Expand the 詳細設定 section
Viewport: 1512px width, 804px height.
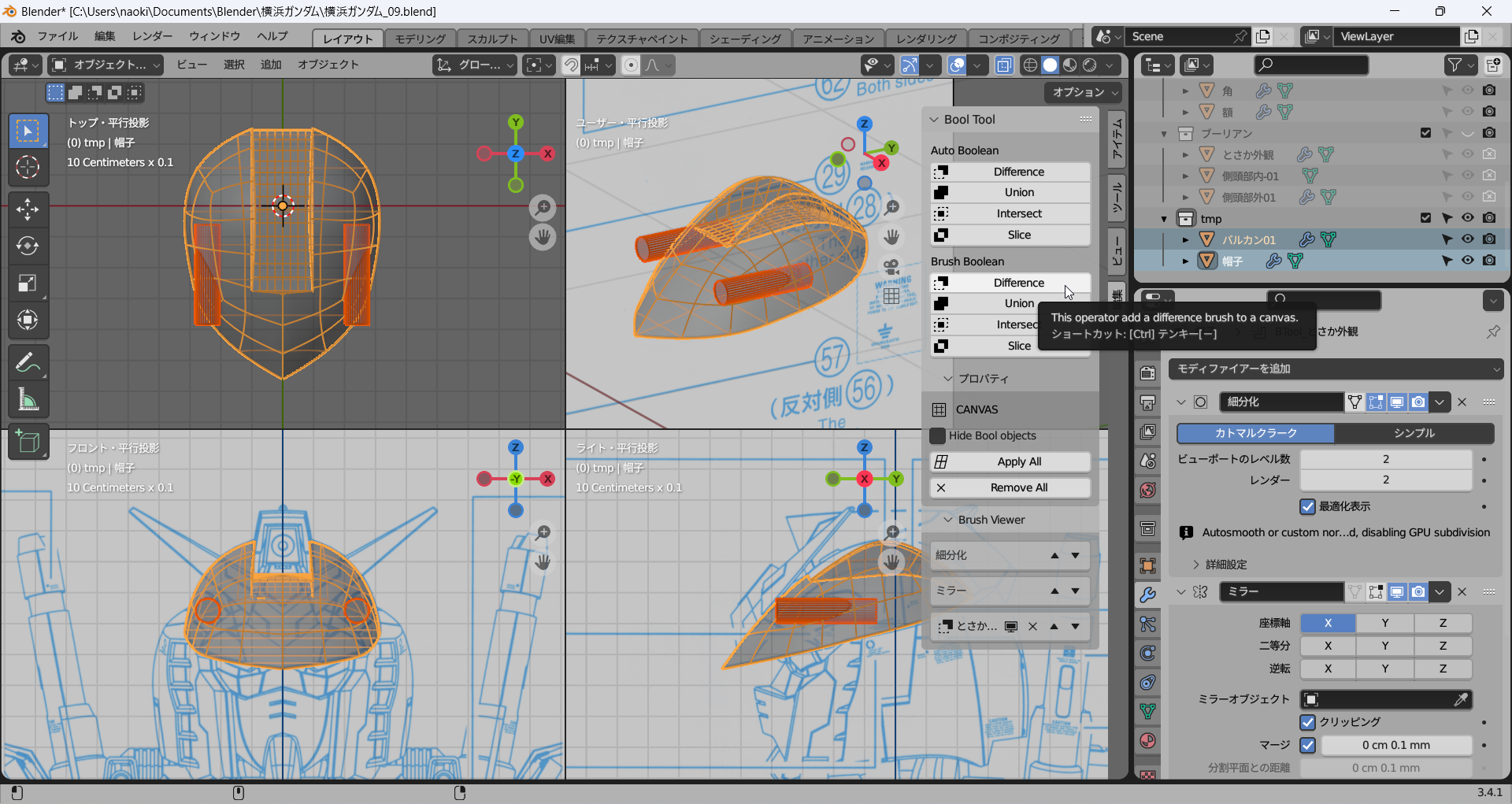1225,565
